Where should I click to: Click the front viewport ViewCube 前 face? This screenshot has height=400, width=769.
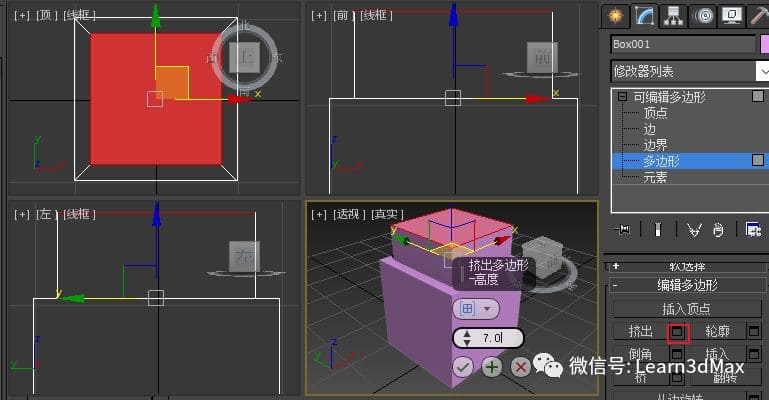(542, 57)
